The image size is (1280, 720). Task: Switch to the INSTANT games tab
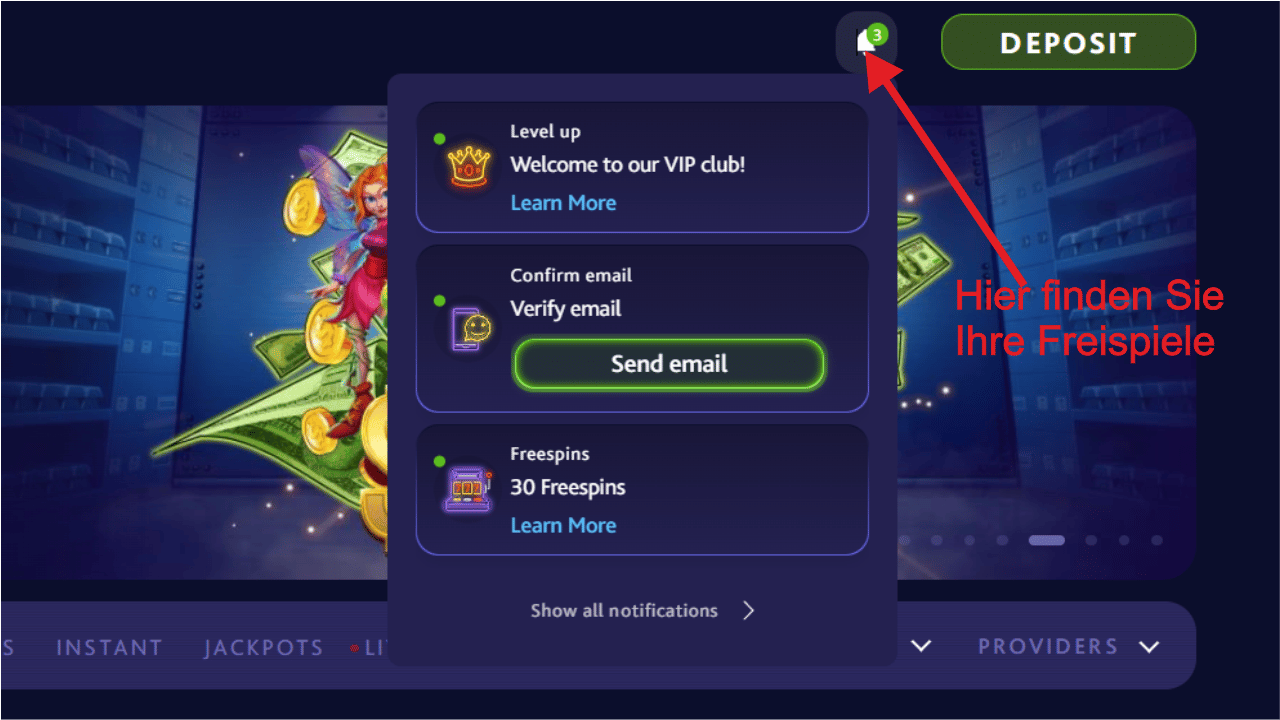(x=109, y=648)
